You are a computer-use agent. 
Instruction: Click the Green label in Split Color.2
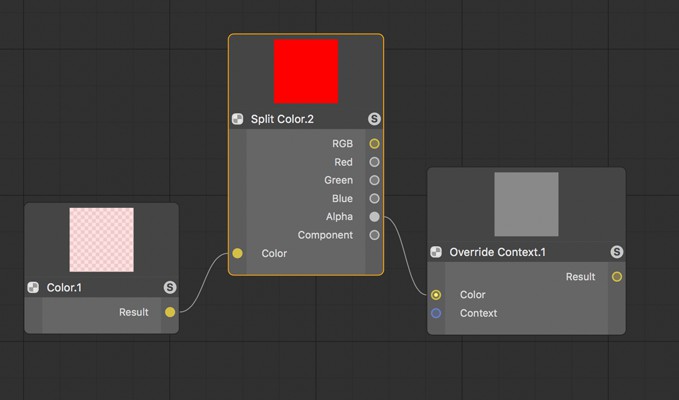(339, 180)
